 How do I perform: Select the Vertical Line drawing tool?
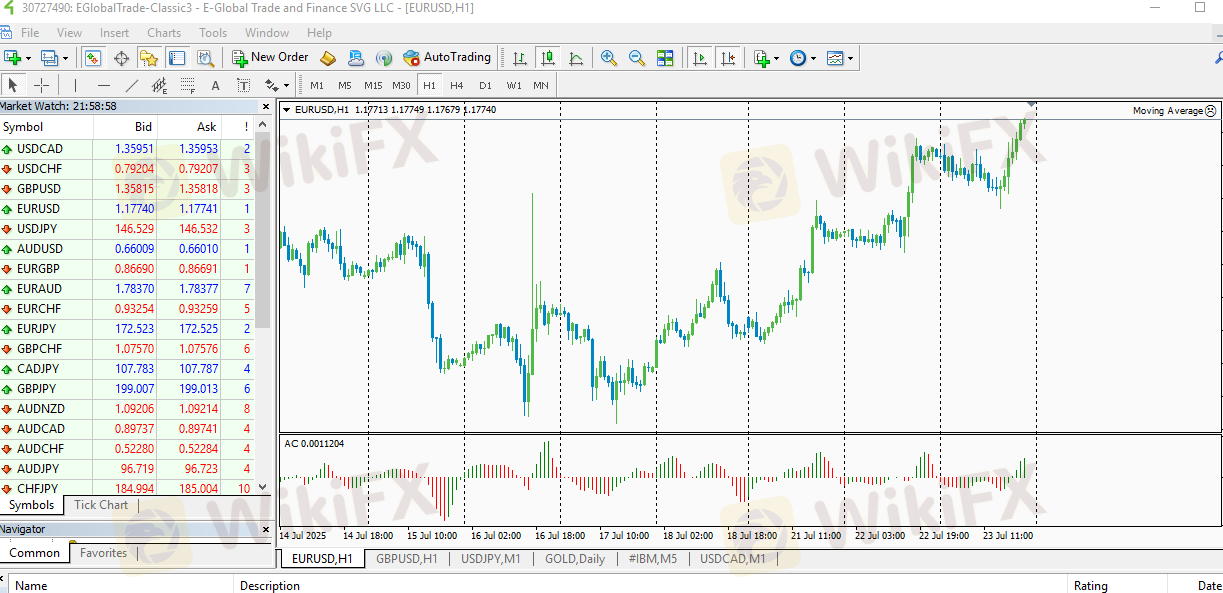74,85
